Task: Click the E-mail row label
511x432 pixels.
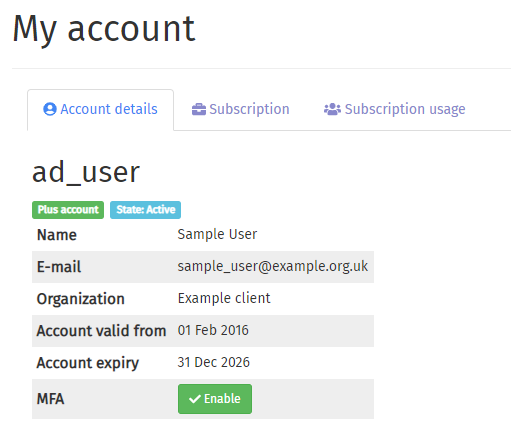Action: point(59,267)
